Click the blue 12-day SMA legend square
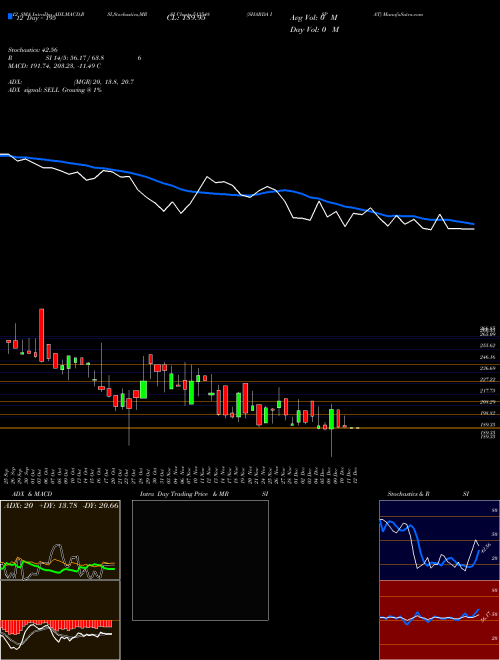The width and height of the screenshot is (500, 660). click(10, 17)
